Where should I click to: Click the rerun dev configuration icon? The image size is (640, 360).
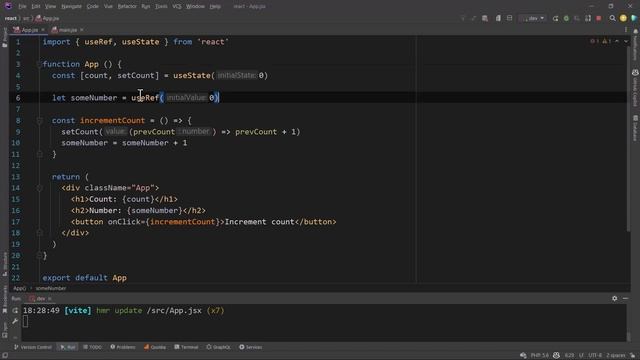click(555, 18)
